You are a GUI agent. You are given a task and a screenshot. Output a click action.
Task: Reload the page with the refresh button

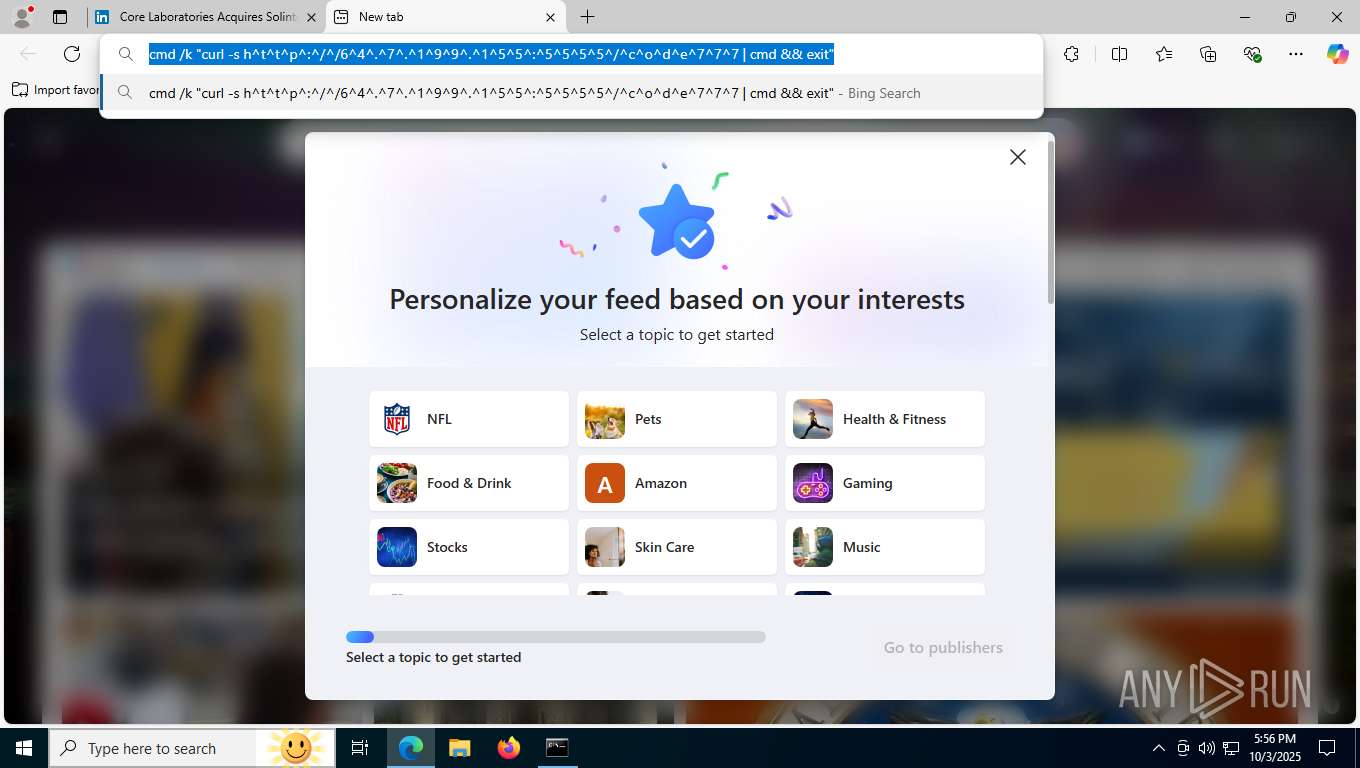[x=72, y=54]
